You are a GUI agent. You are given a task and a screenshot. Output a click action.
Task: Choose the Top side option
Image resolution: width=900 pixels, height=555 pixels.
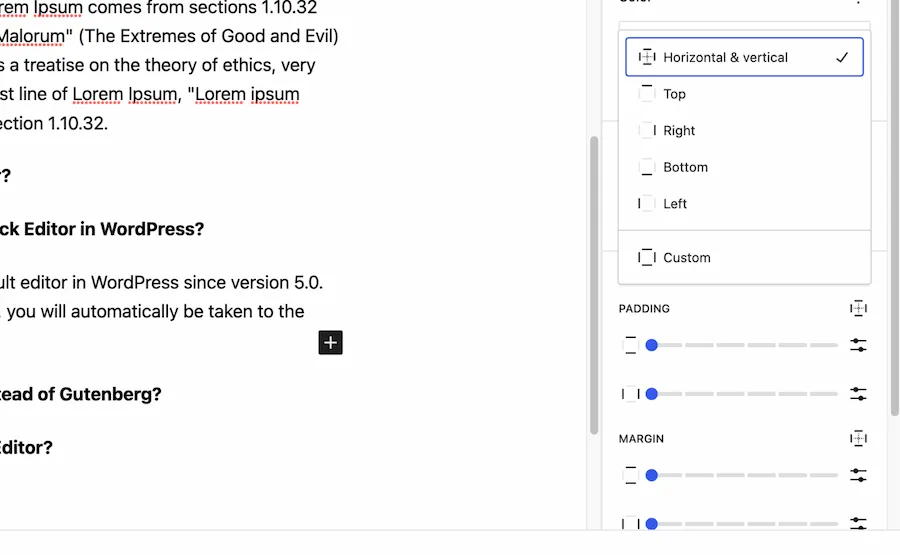coord(744,94)
